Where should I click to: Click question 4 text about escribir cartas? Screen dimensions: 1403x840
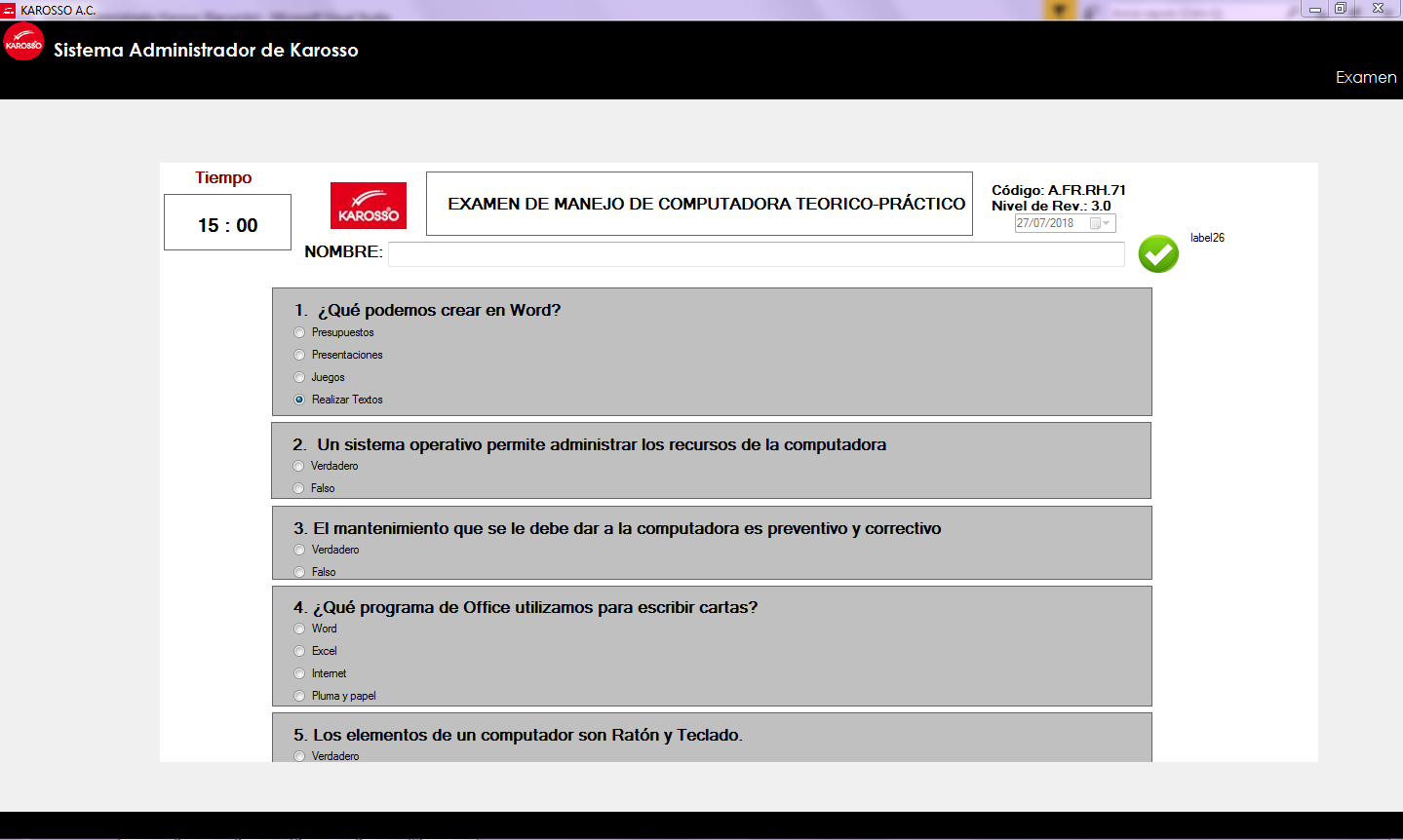pos(526,607)
